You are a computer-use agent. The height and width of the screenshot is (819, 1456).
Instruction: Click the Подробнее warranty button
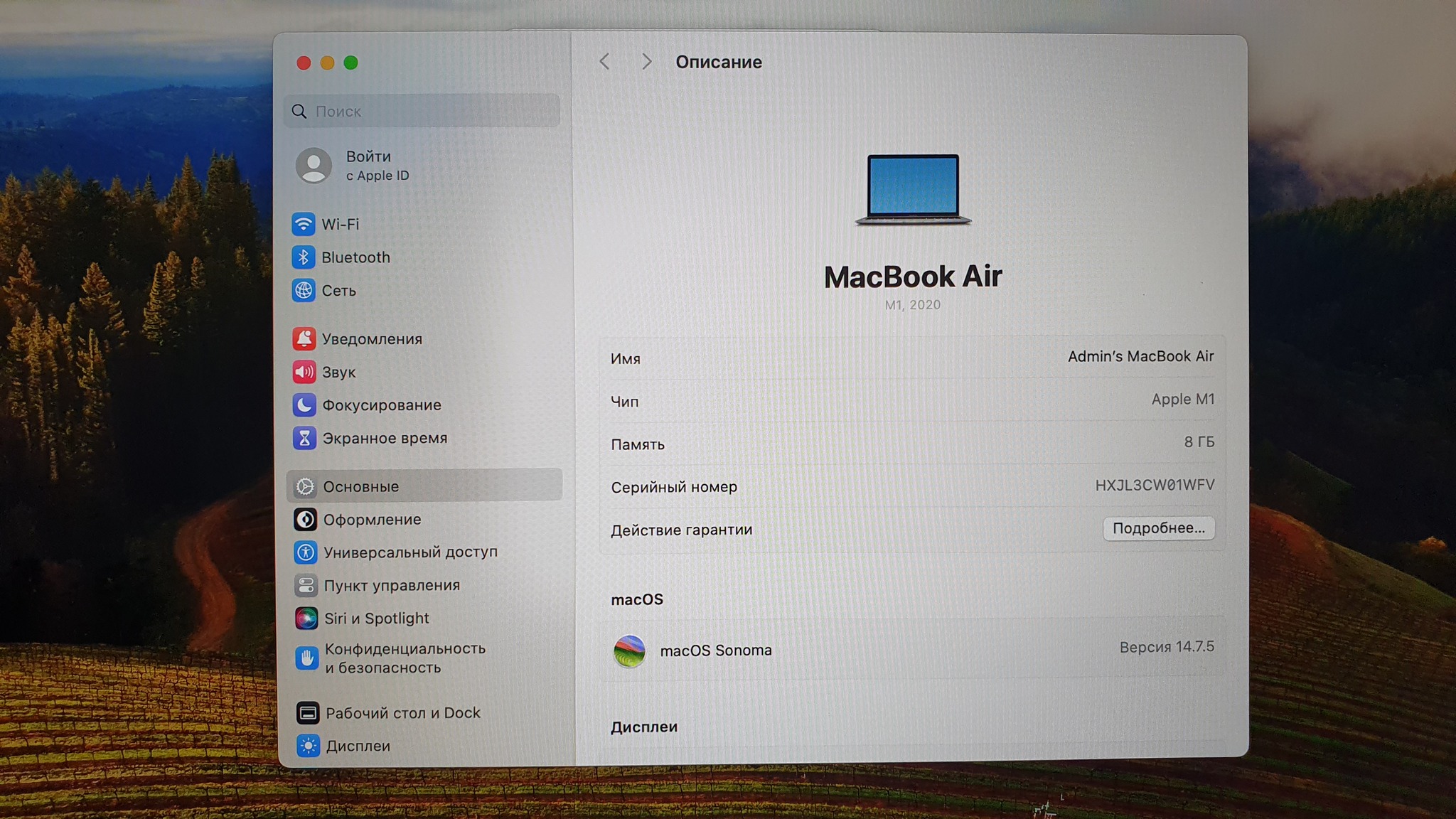coord(1158,528)
